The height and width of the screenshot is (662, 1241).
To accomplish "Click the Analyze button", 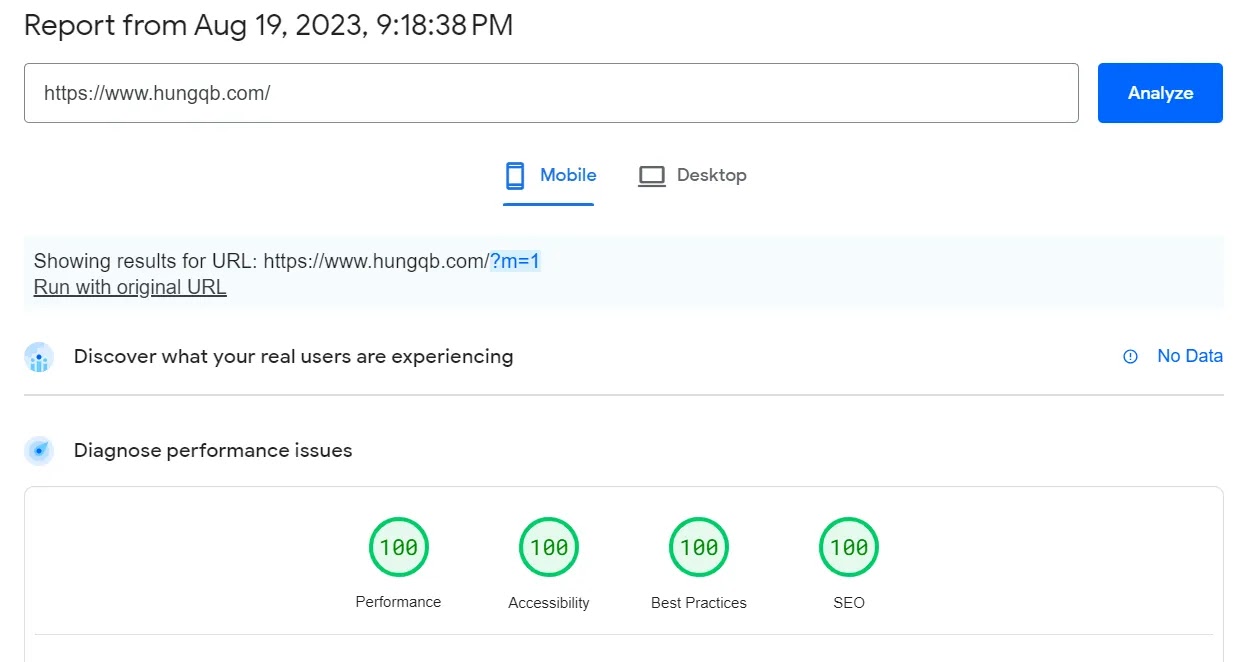I will [1160, 93].
